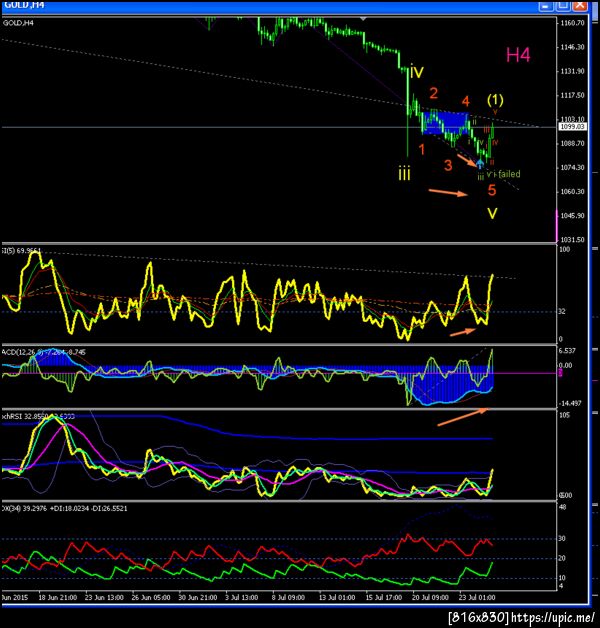Maximize the GOLD,H4 chart window

point(563,6)
